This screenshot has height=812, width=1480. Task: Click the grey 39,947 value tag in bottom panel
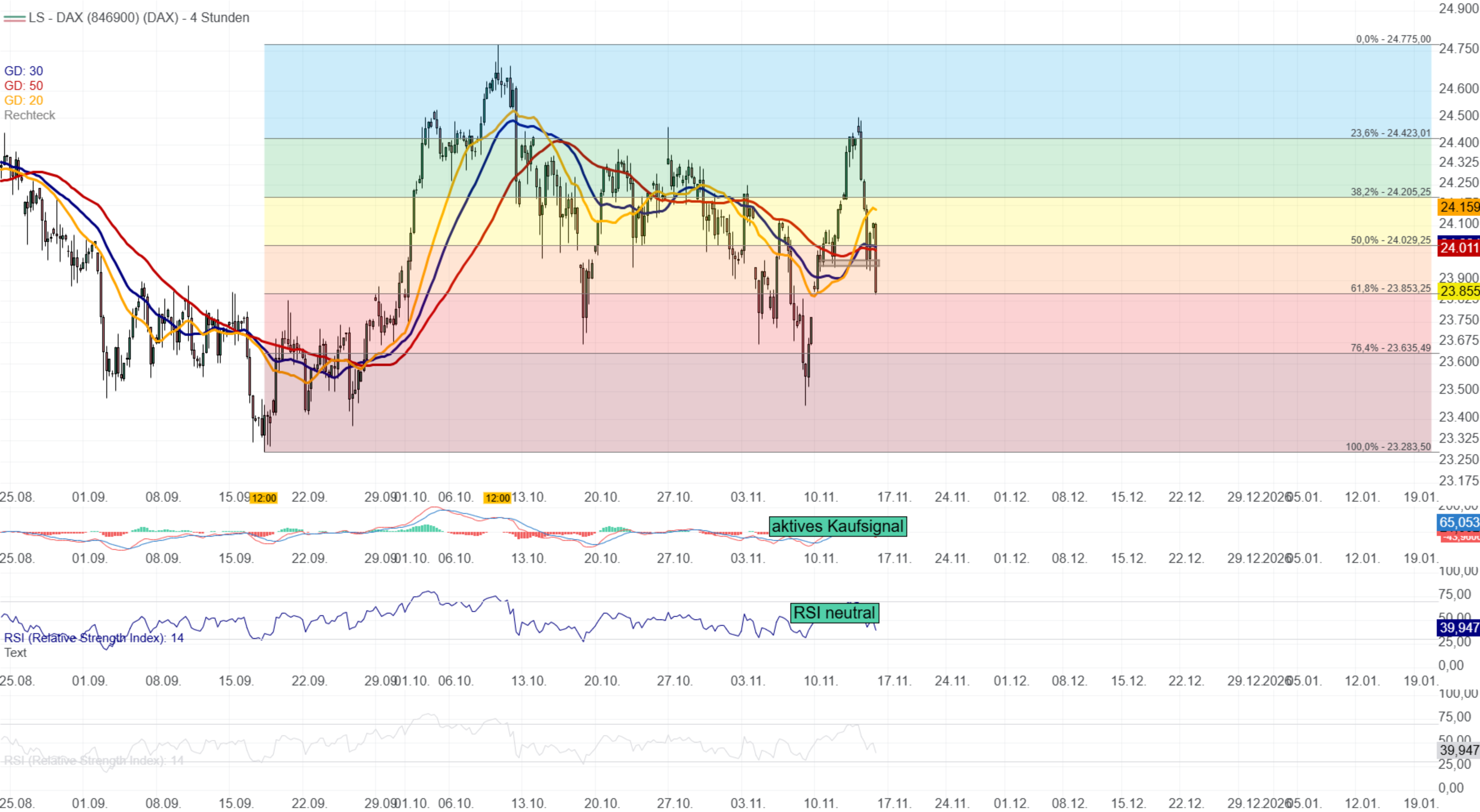[1458, 750]
